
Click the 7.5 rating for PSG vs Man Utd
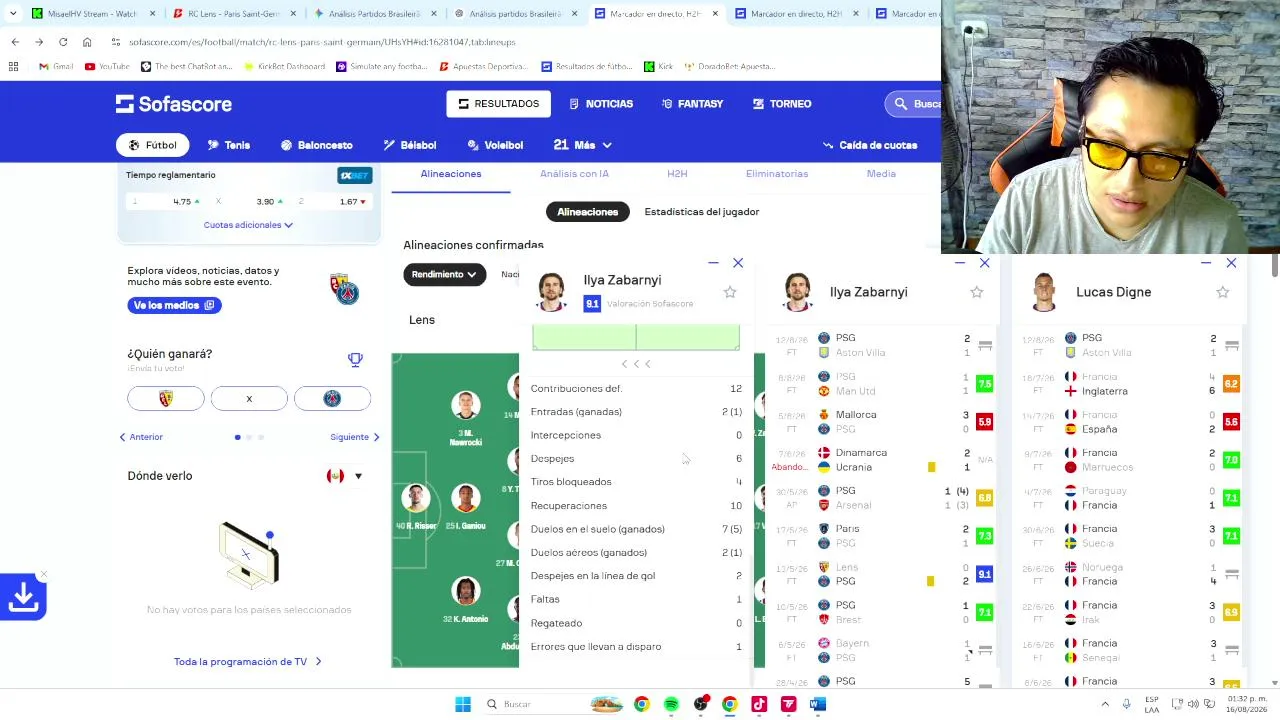click(985, 384)
